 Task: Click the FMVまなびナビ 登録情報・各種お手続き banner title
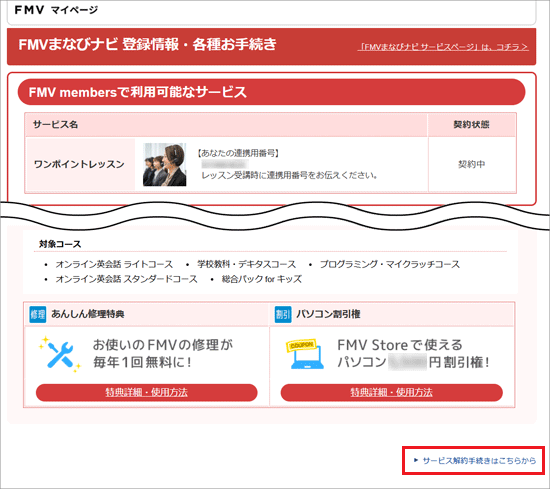(147, 45)
